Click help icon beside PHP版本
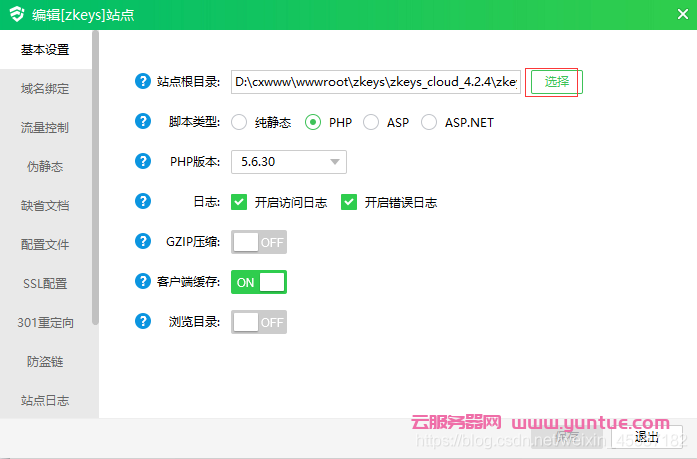 142,161
